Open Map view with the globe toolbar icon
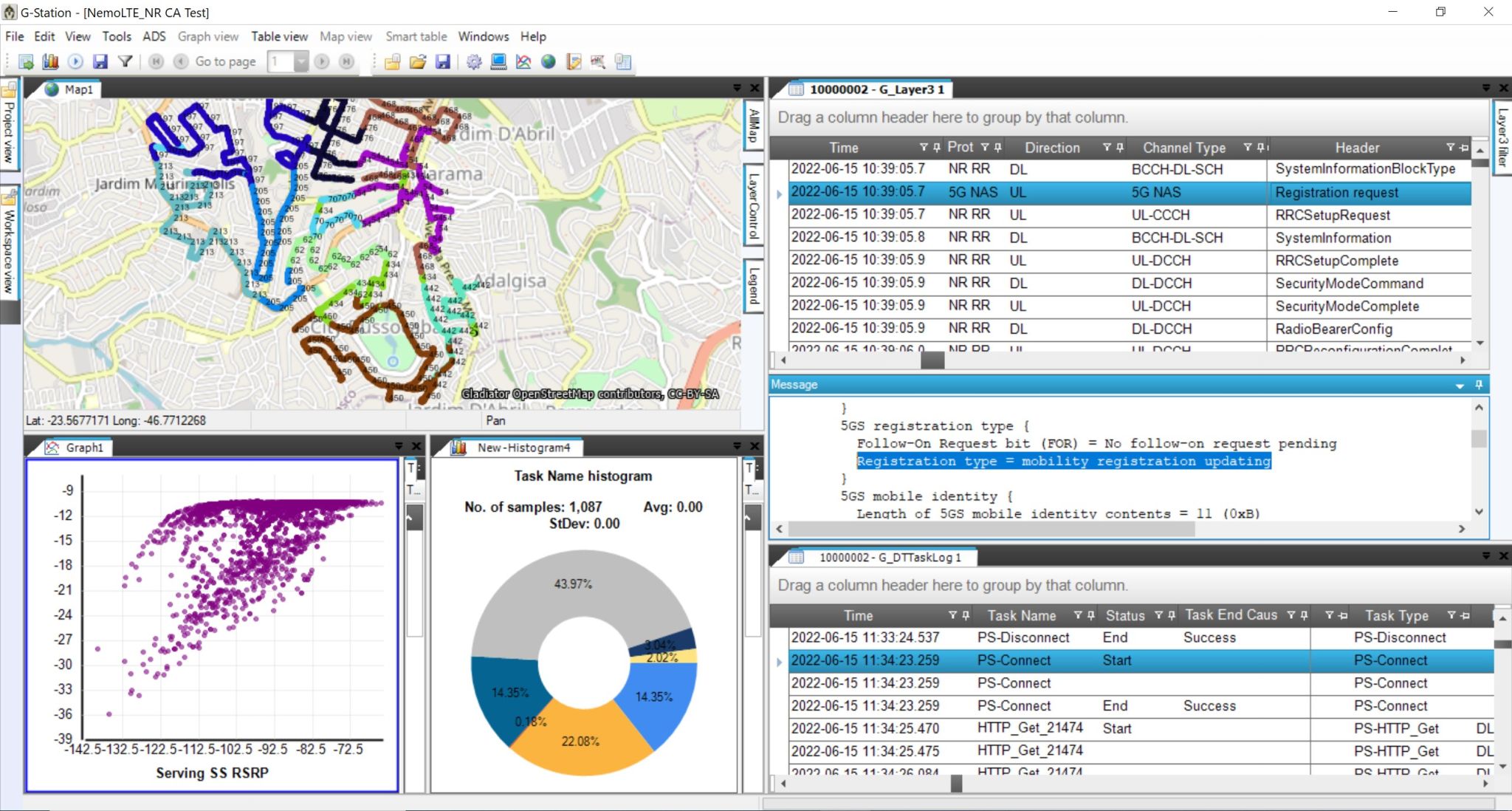The width and height of the screenshot is (1512, 811). pos(547,62)
